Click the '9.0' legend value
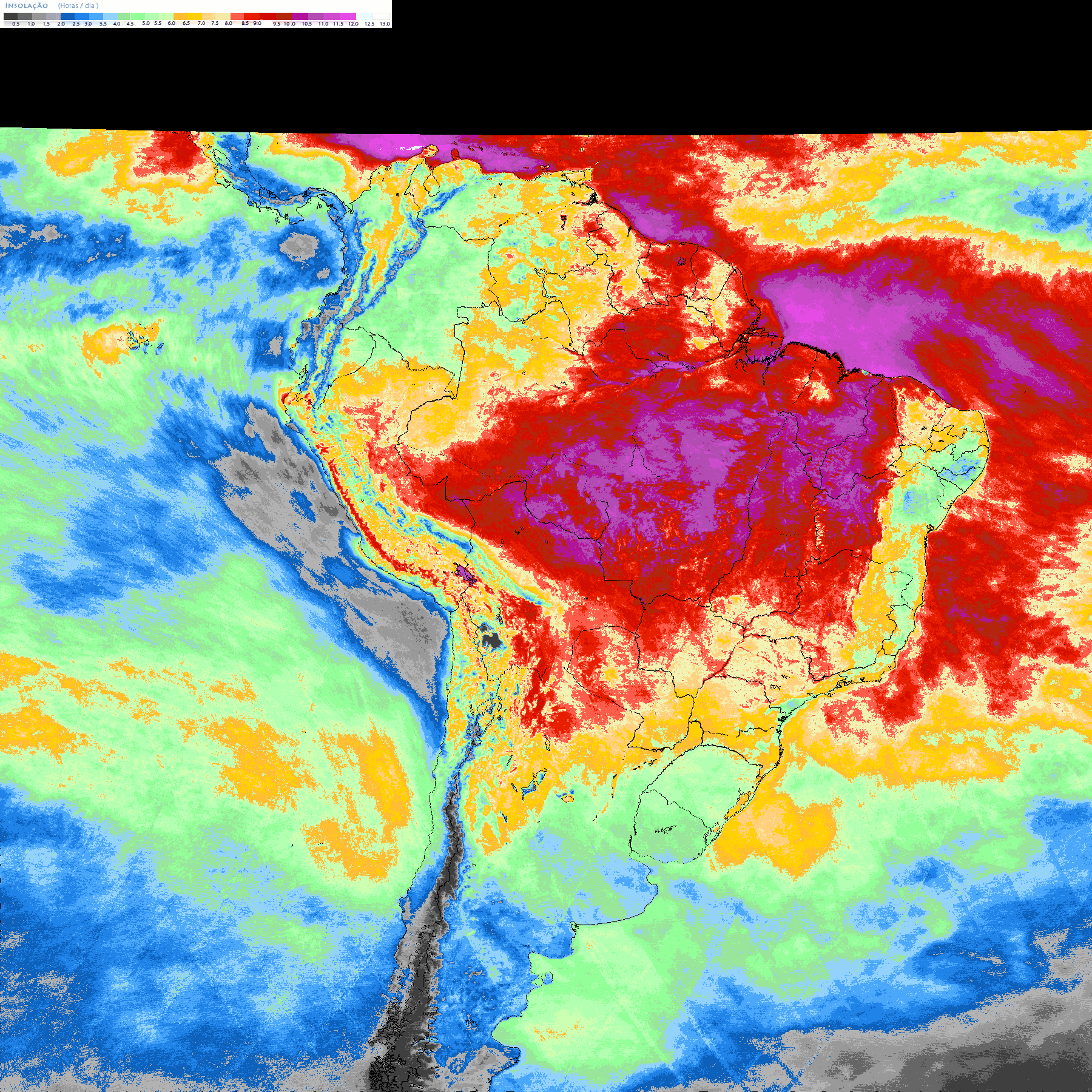 click(257, 23)
